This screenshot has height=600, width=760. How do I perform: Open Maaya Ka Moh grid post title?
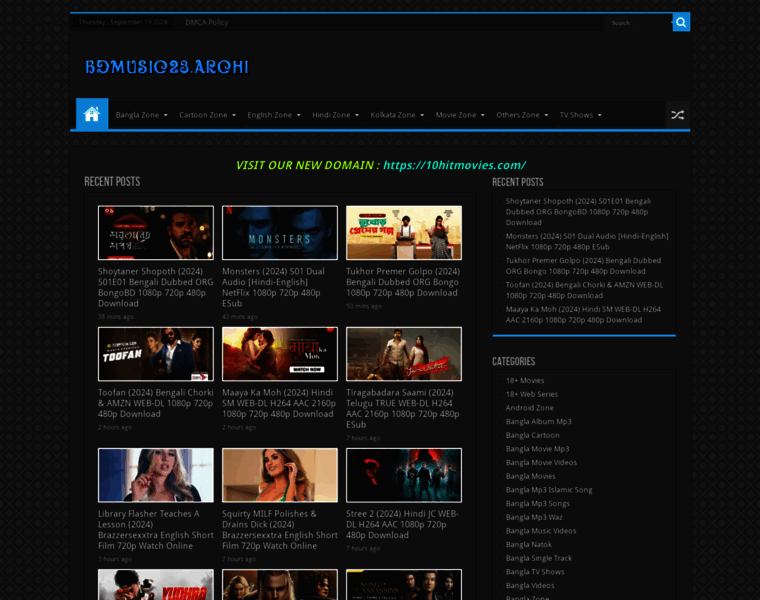pyautogui.click(x=279, y=403)
